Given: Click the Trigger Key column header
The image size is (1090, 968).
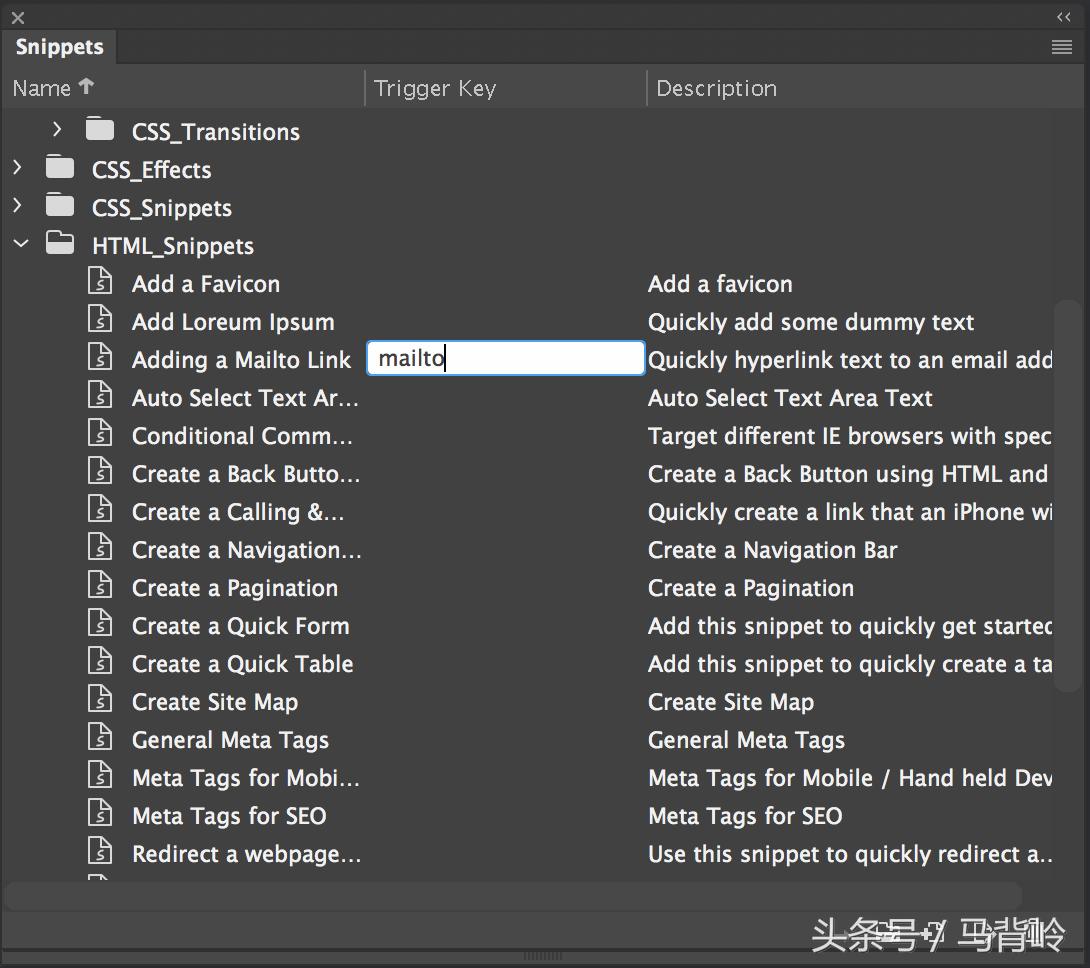Looking at the screenshot, I should pyautogui.click(x=435, y=88).
